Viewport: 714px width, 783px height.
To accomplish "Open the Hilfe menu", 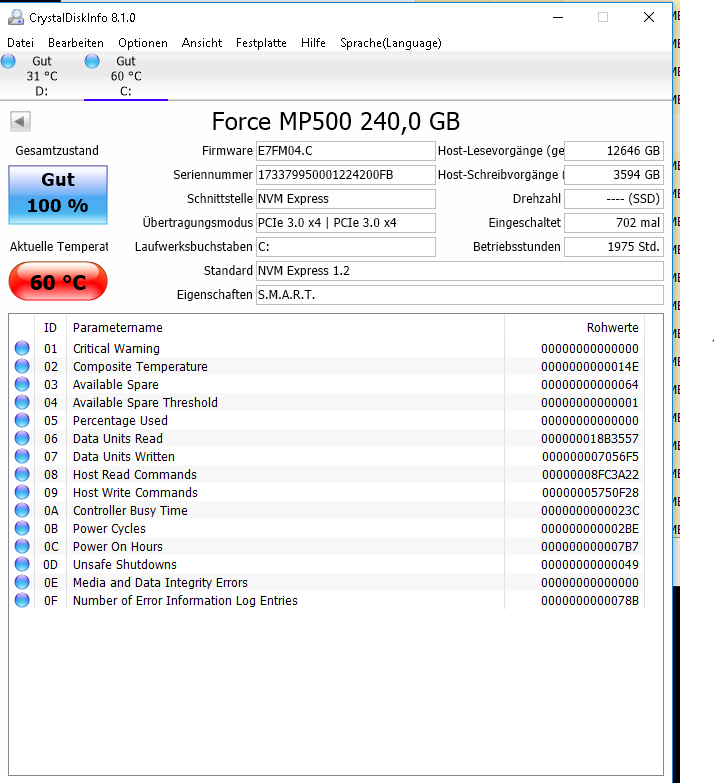I will (x=313, y=43).
